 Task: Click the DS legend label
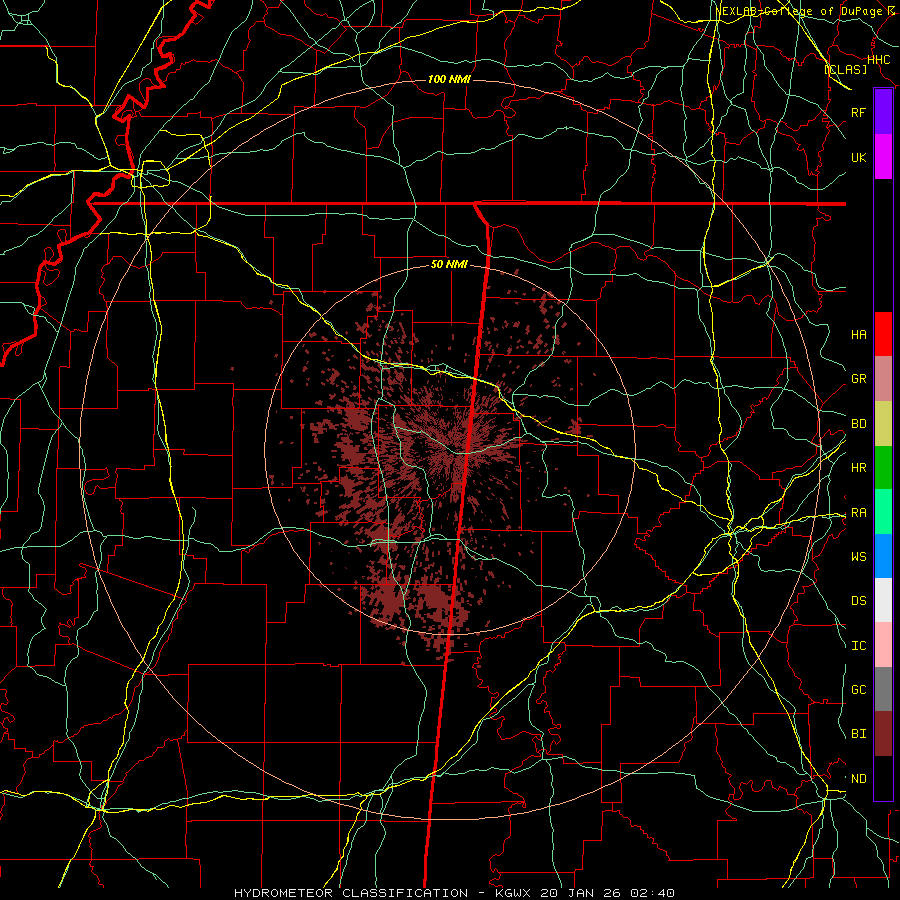click(858, 601)
